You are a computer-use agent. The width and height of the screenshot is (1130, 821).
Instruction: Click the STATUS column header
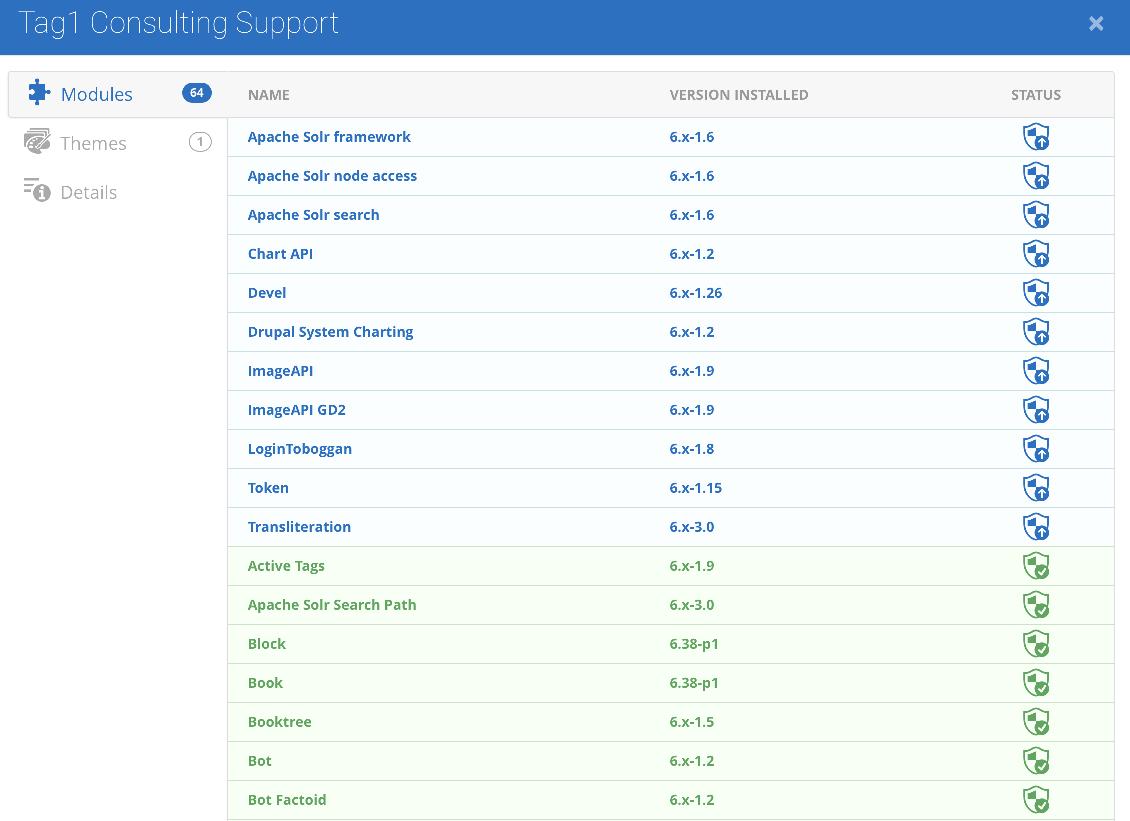pos(1036,94)
